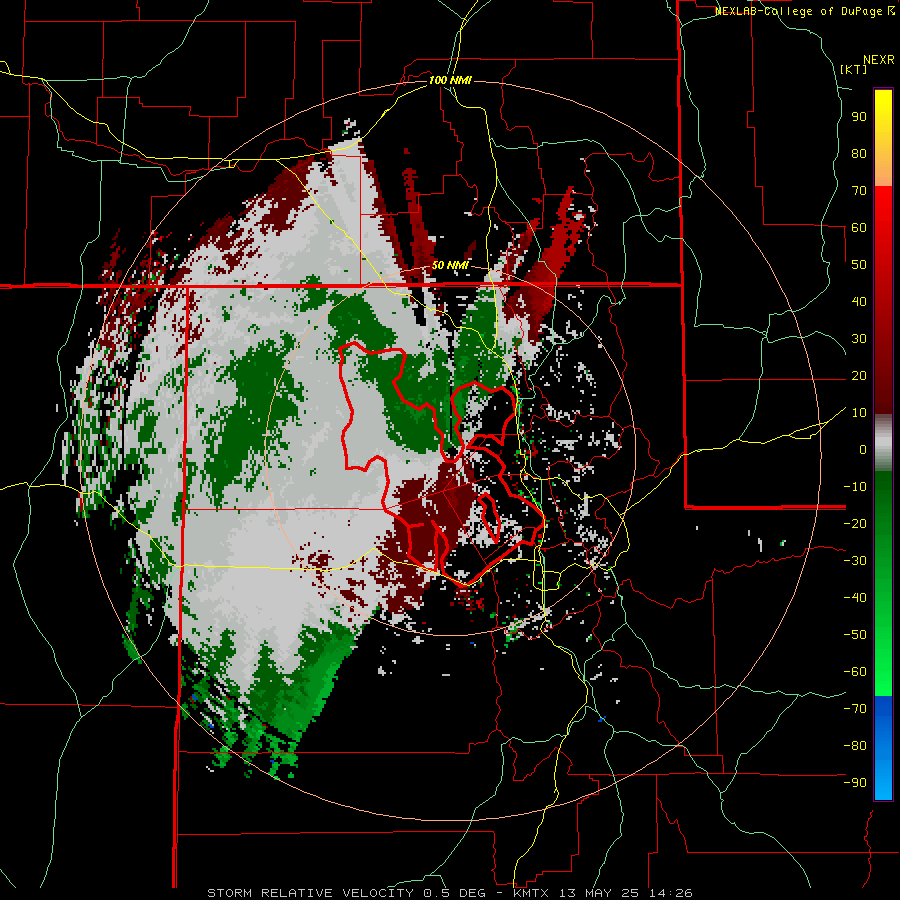This screenshot has height=900, width=900.
Task: Click the 100 NMI range ring label
Action: 450,80
